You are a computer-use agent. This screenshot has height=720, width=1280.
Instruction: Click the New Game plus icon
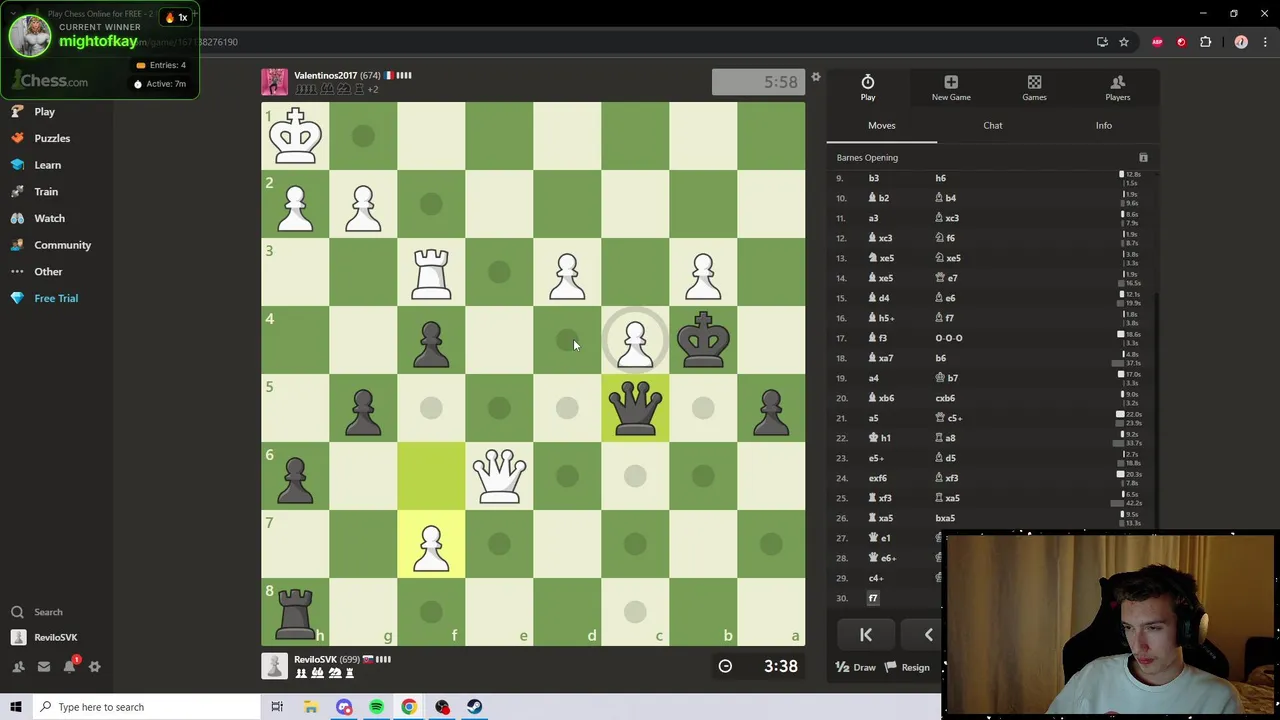[x=951, y=88]
